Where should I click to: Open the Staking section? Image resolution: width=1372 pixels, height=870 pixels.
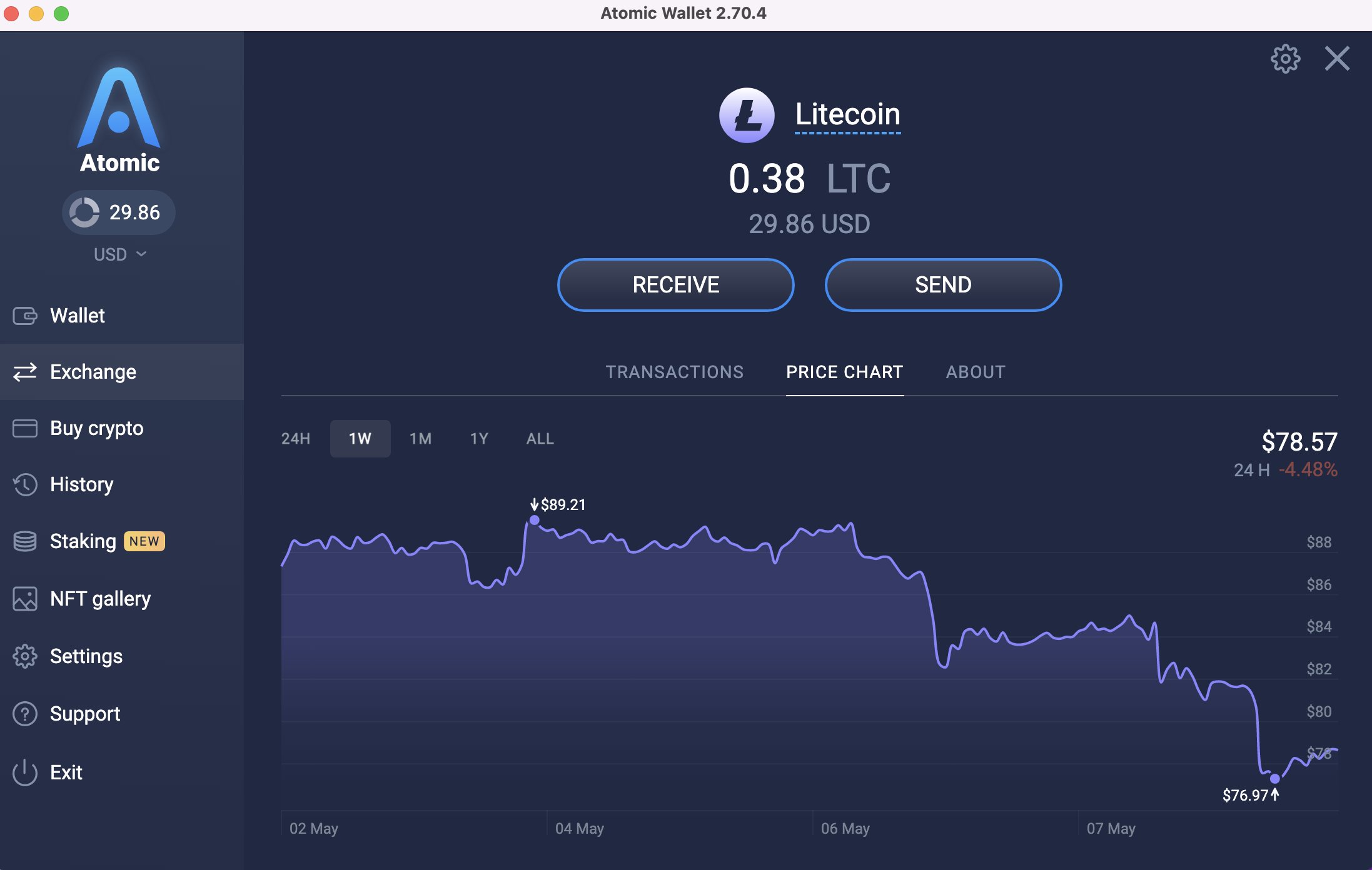(82, 541)
